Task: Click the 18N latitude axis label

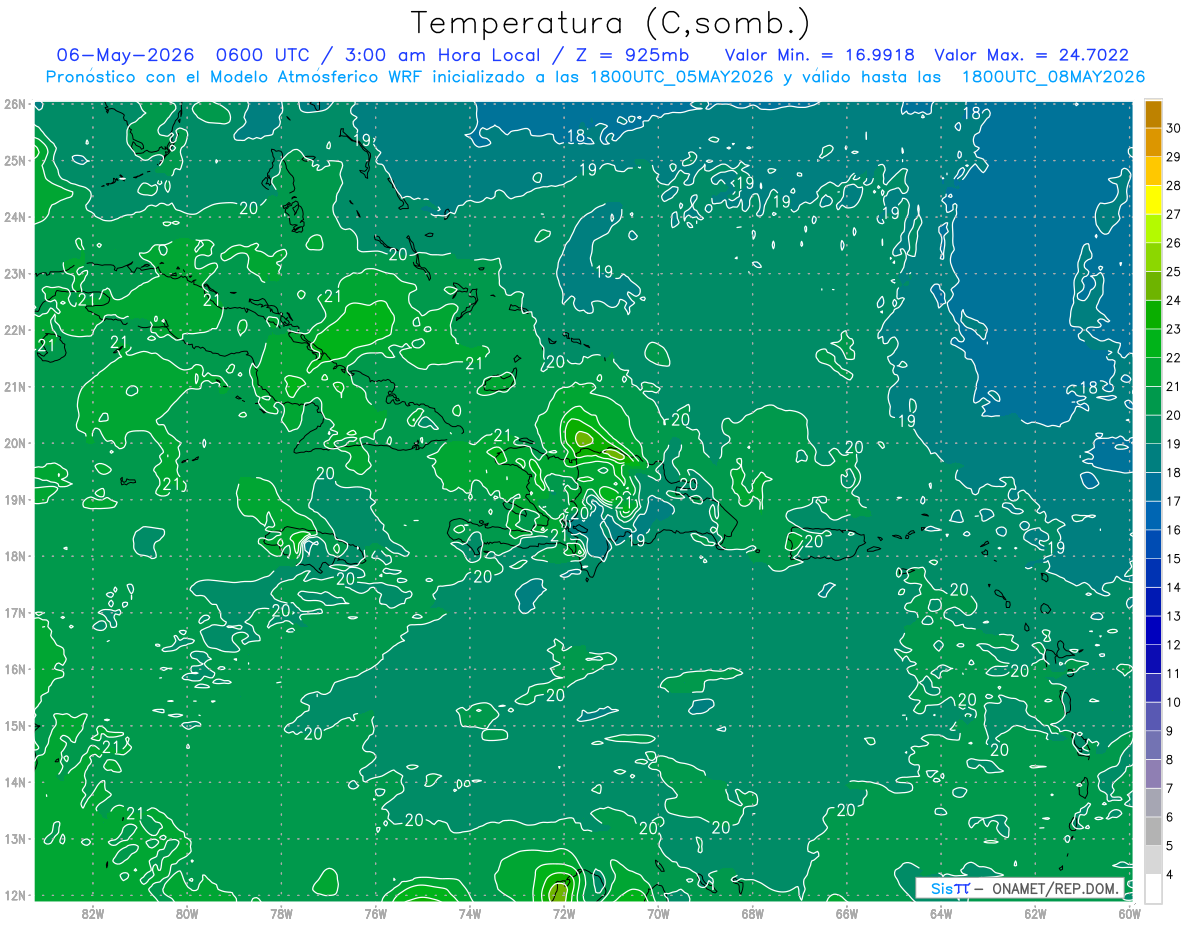Action: tap(14, 556)
